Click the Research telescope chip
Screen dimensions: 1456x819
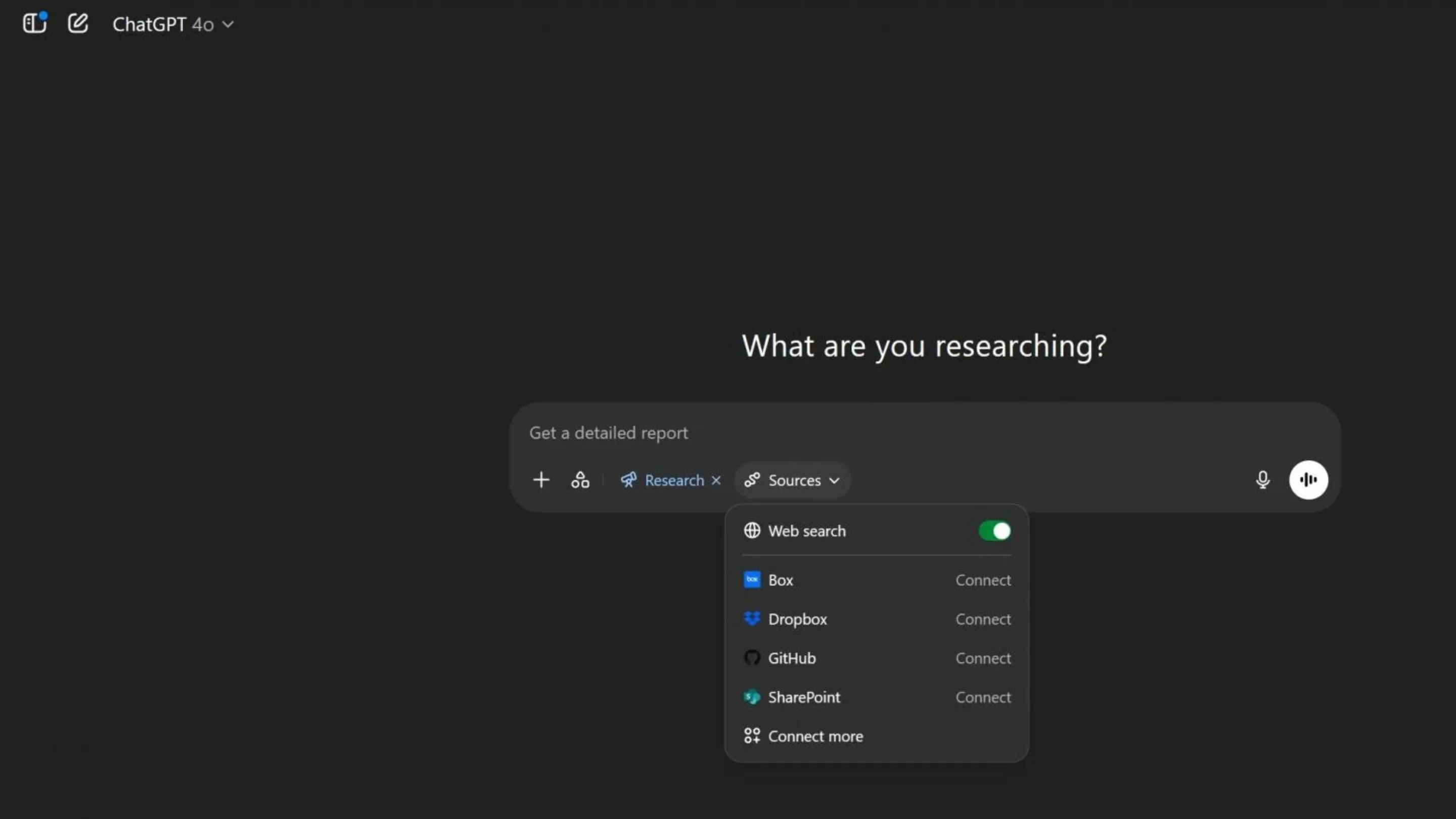662,480
